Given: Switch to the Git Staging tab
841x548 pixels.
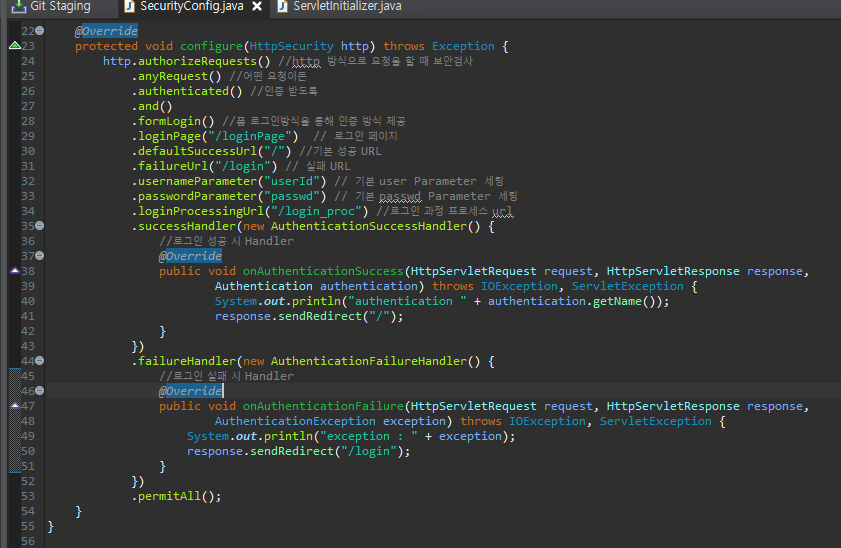Looking at the screenshot, I should [51, 6].
